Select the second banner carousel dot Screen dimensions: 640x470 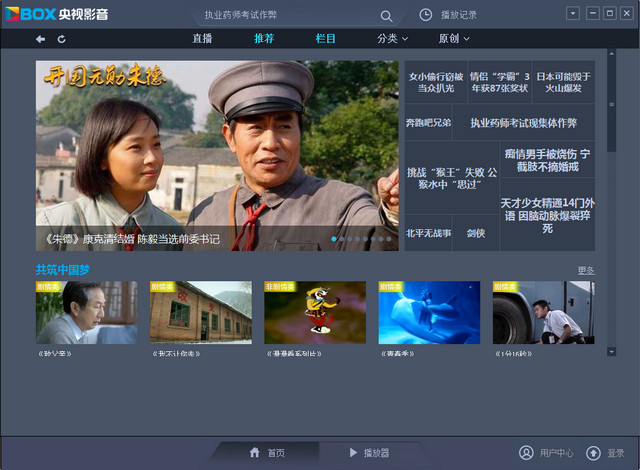click(342, 239)
